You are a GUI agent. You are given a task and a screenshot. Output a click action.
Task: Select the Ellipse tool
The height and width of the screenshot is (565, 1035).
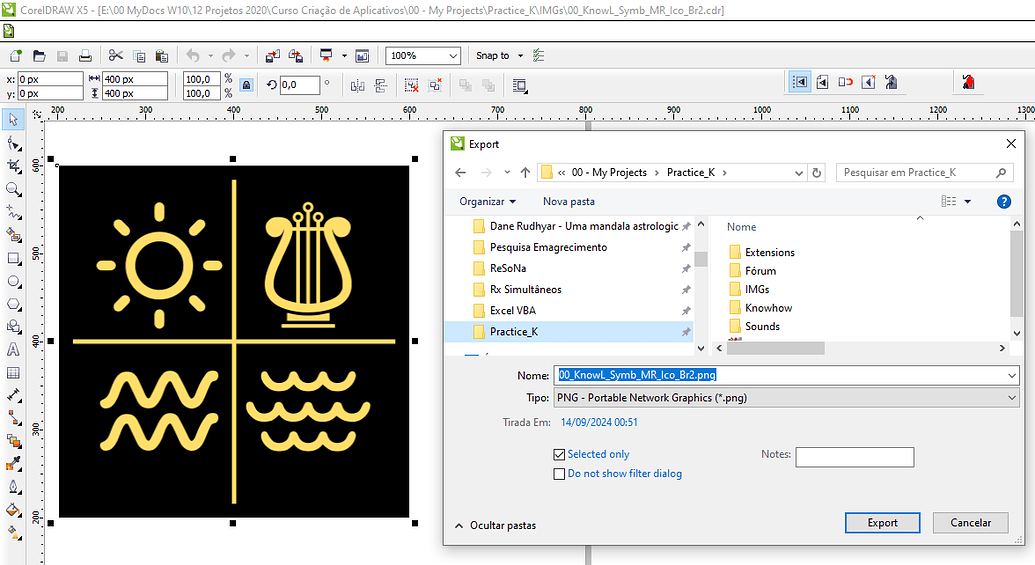pos(13,281)
